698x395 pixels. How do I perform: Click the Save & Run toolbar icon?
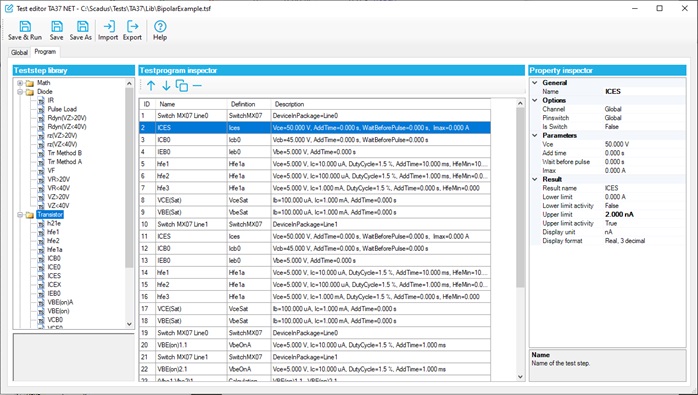click(x=25, y=30)
